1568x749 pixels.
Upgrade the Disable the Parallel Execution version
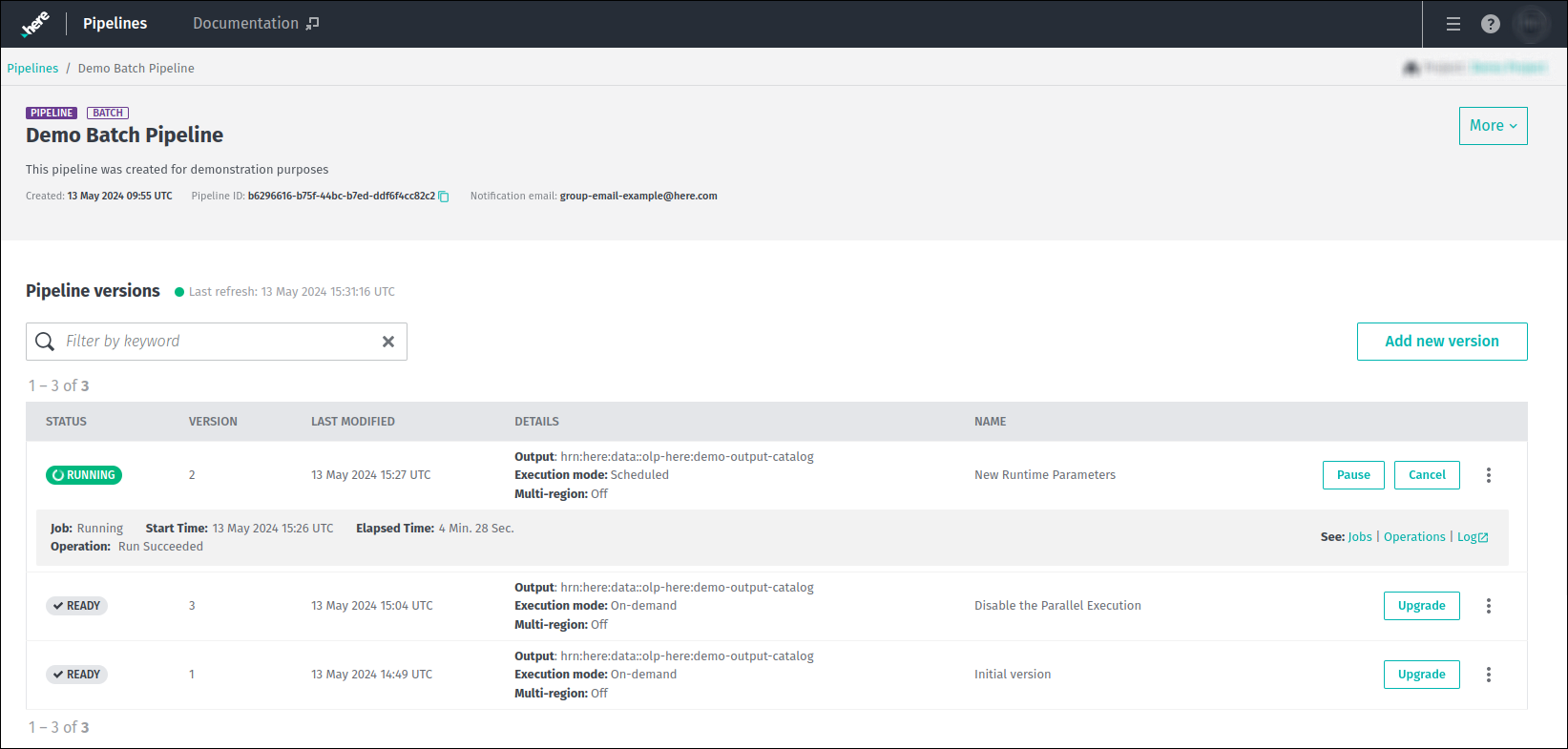1422,606
